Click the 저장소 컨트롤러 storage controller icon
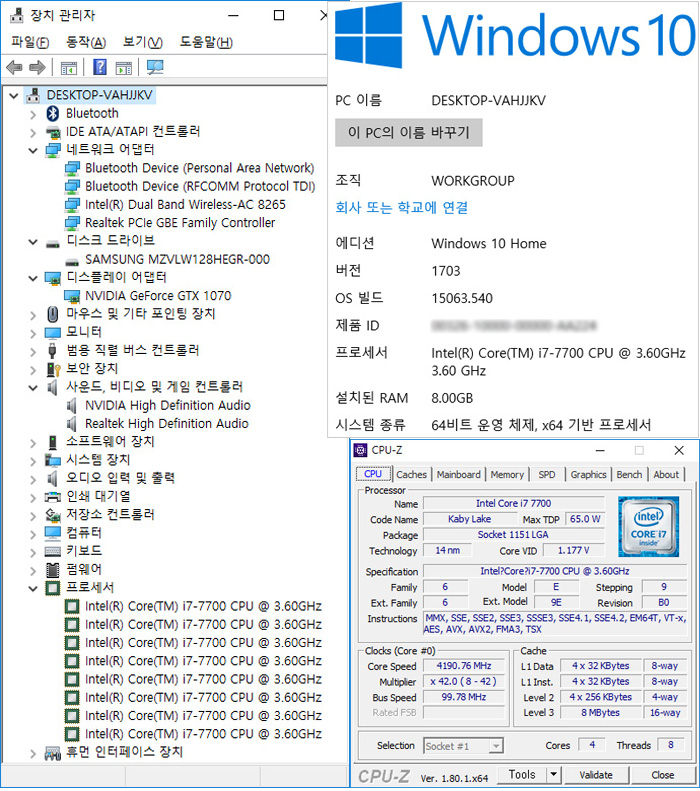This screenshot has width=700, height=791. click(52, 515)
